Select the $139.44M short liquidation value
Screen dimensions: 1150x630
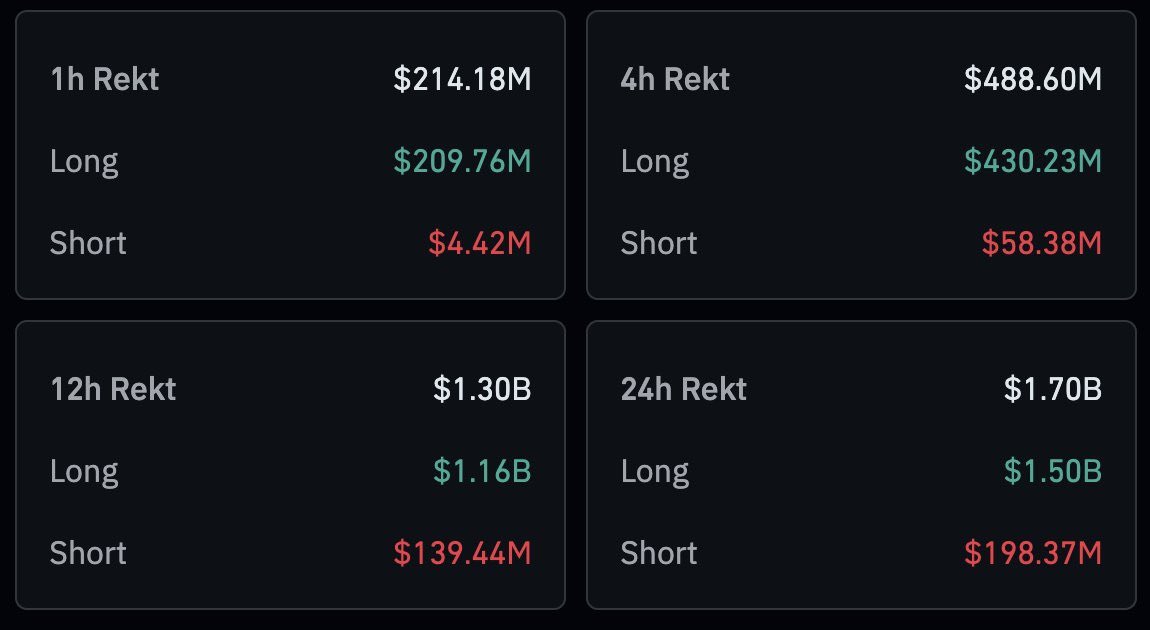[462, 553]
